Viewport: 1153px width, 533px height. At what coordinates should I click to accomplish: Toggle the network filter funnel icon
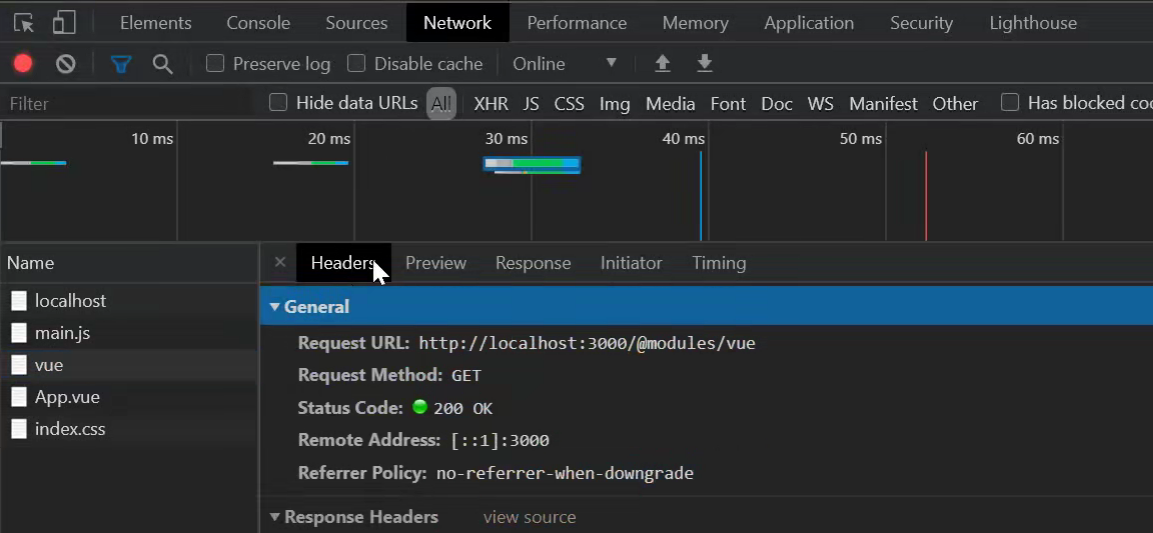point(121,64)
